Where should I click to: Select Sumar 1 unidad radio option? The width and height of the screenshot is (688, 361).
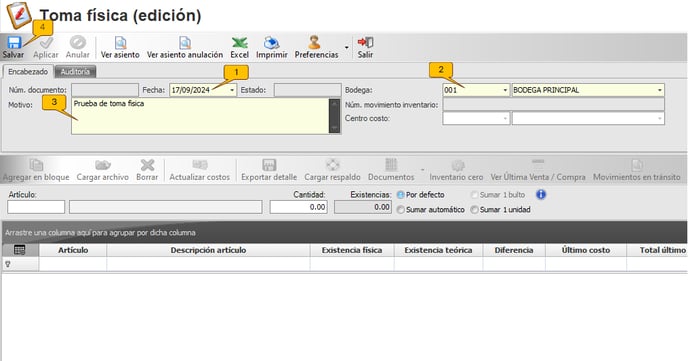(474, 210)
